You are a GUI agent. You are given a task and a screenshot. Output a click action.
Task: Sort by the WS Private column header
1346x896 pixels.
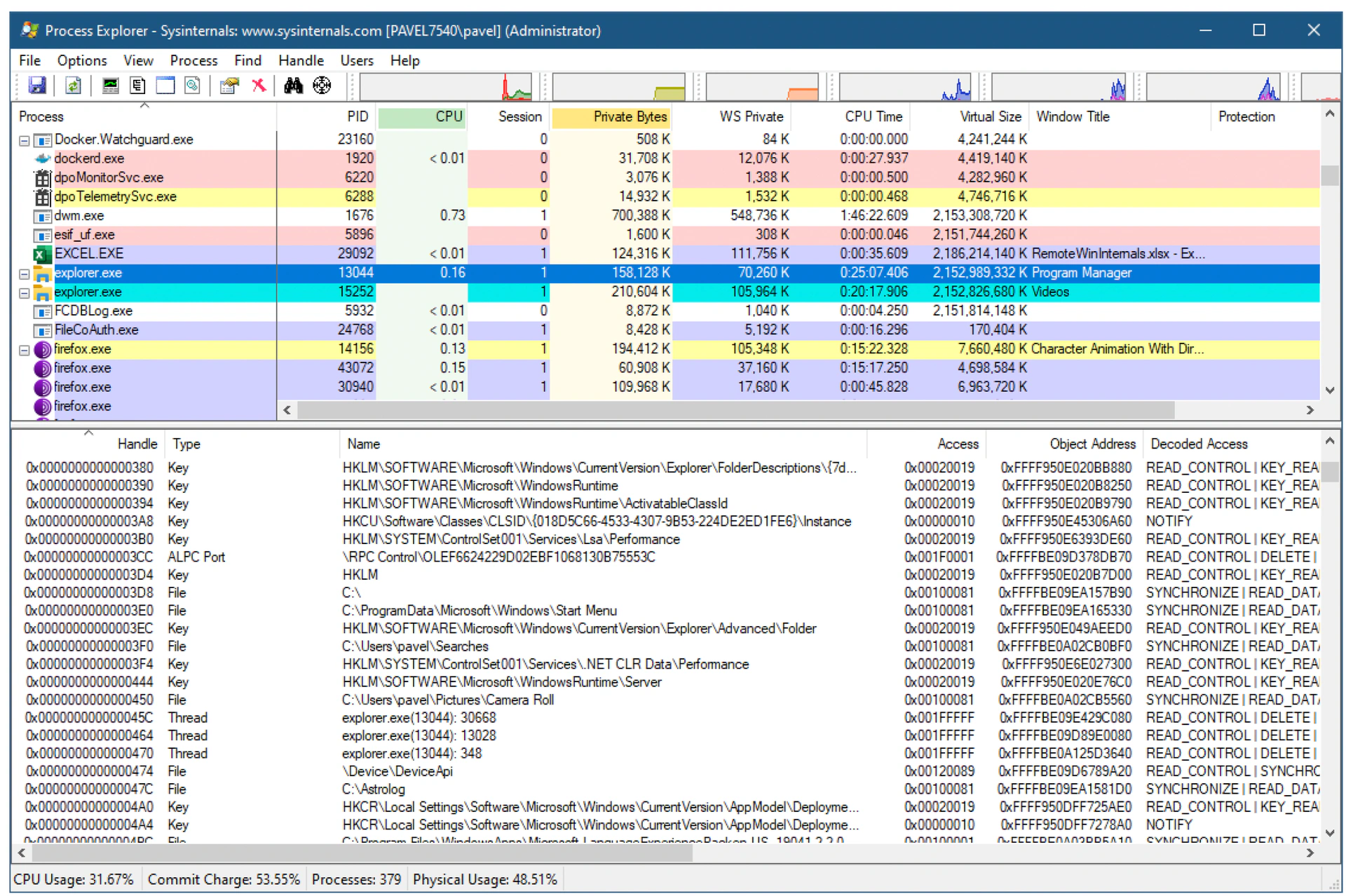point(731,116)
